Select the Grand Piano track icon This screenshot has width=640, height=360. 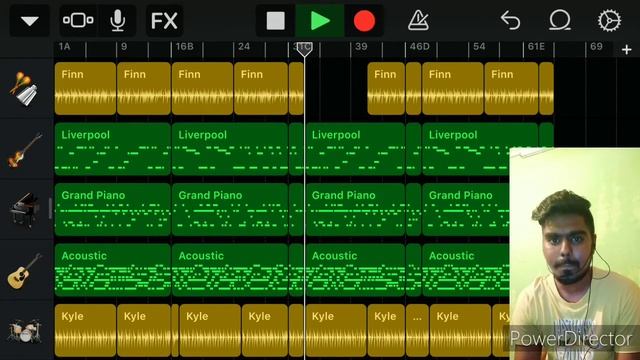click(25, 210)
